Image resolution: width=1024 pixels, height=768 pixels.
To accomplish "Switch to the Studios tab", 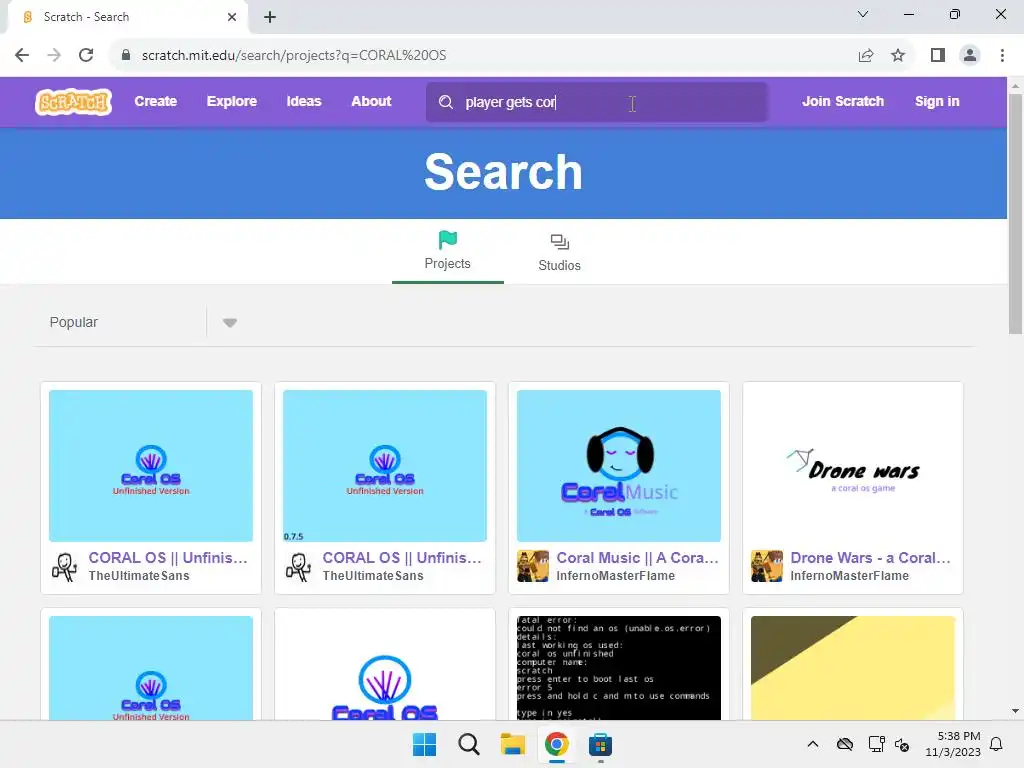I will pos(560,252).
